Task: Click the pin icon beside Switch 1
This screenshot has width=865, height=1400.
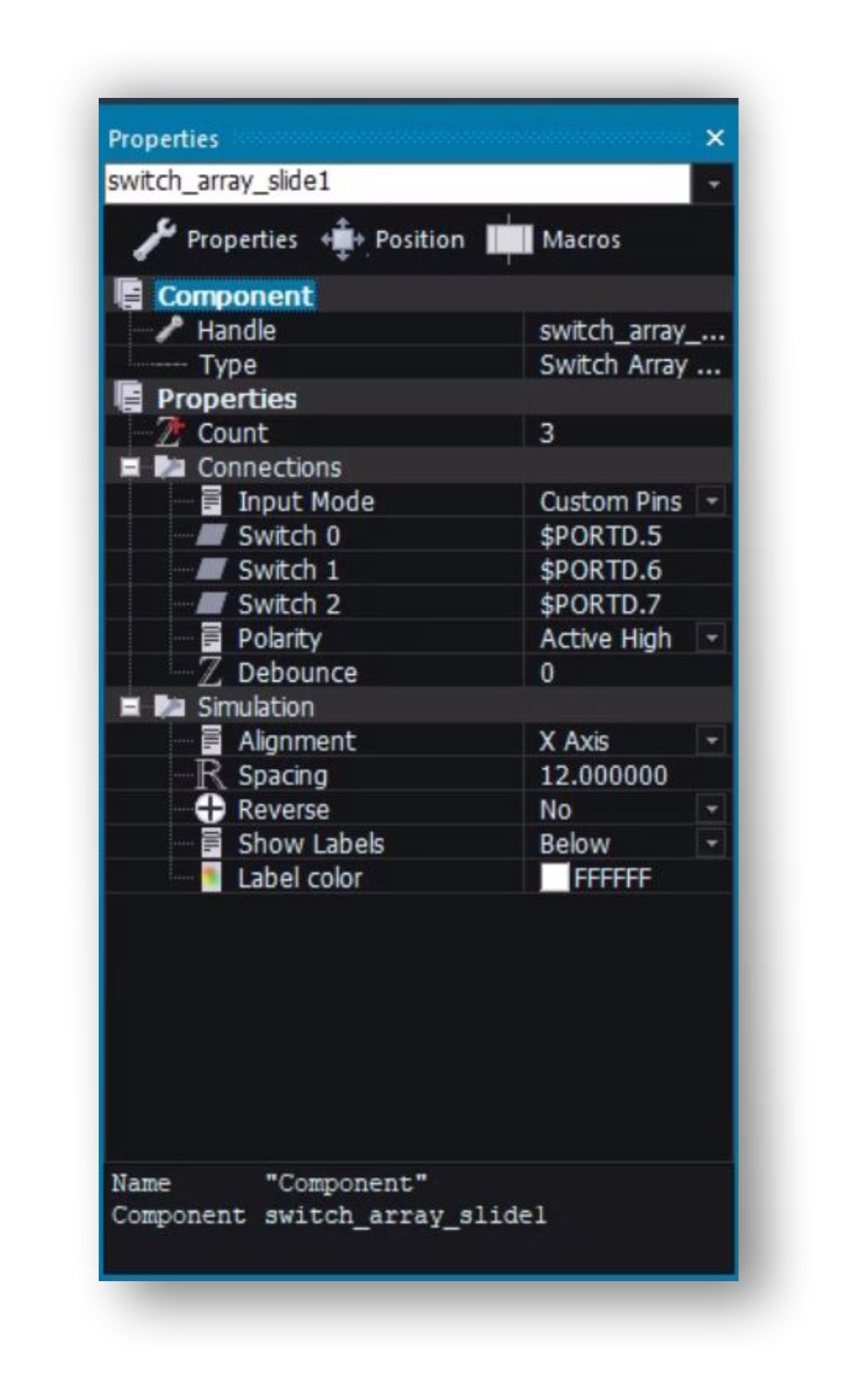Action: click(212, 569)
